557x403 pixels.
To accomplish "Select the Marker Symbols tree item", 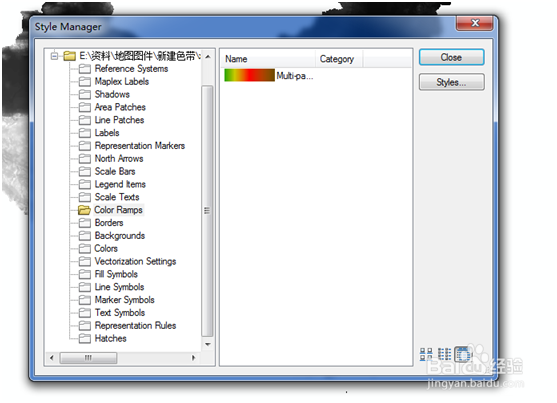I will (x=124, y=300).
